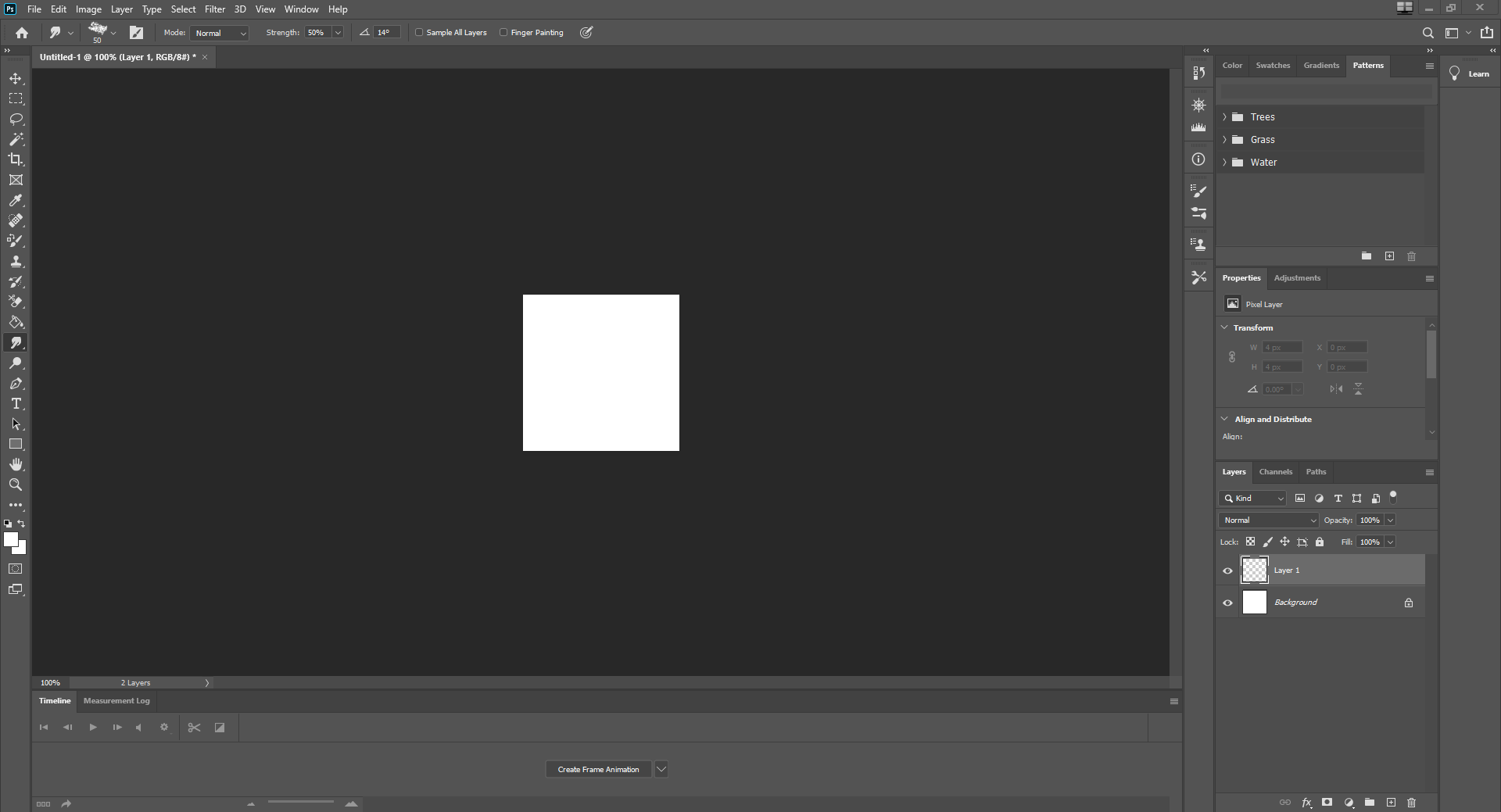Open the Filter menu

(215, 9)
